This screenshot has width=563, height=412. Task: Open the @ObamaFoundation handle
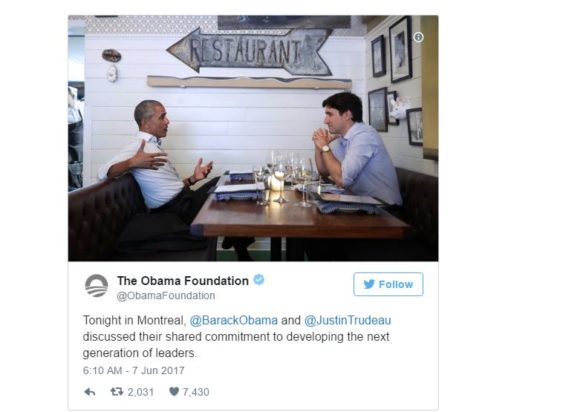coord(166,296)
